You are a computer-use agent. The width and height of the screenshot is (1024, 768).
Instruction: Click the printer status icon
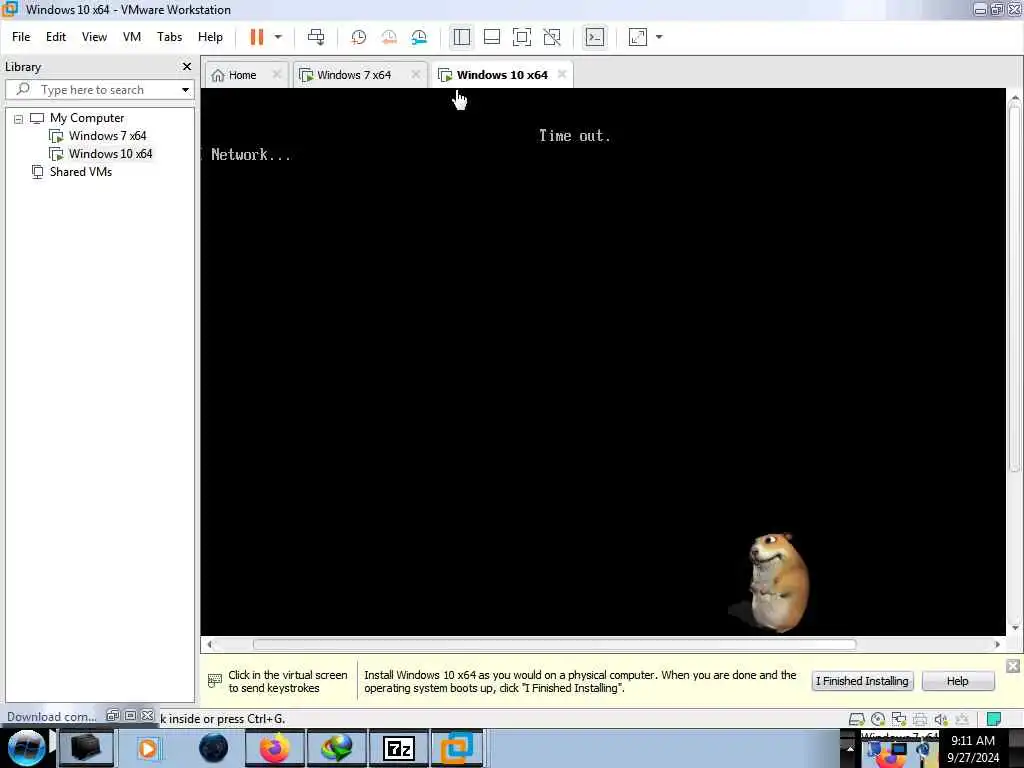tap(920, 719)
